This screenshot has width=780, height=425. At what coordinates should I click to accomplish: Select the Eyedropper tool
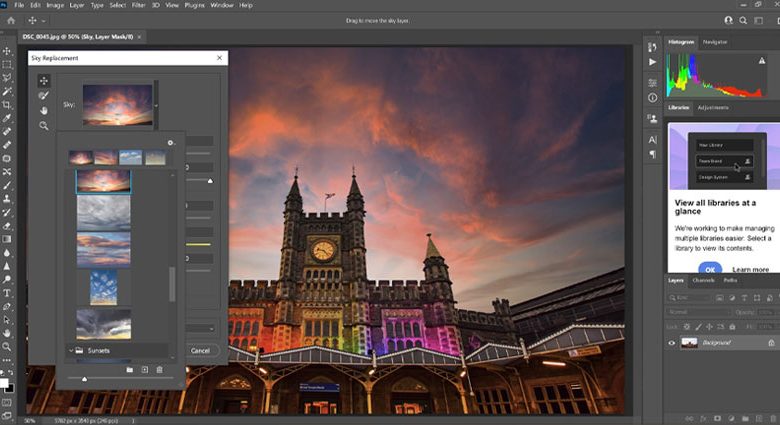click(x=7, y=118)
